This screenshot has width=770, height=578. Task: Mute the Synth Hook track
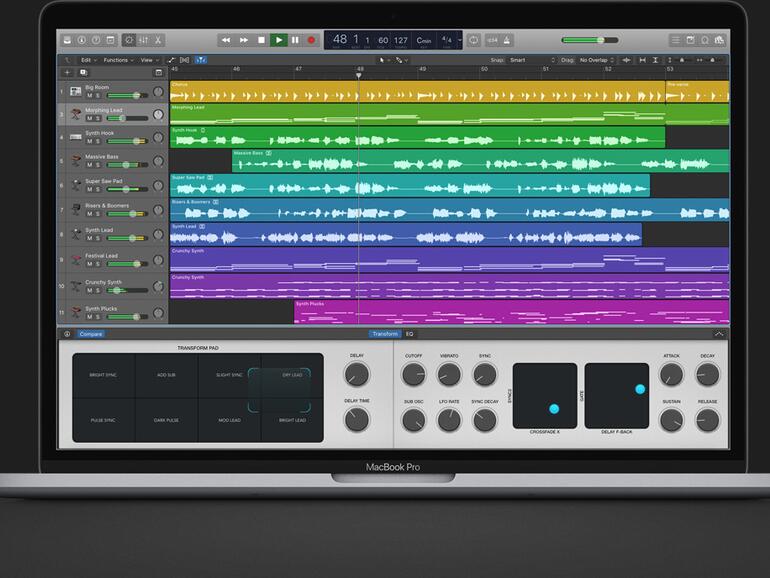89,141
